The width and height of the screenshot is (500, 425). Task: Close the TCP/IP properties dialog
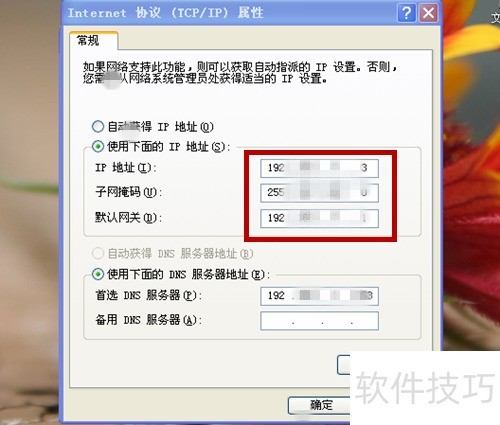click(428, 13)
